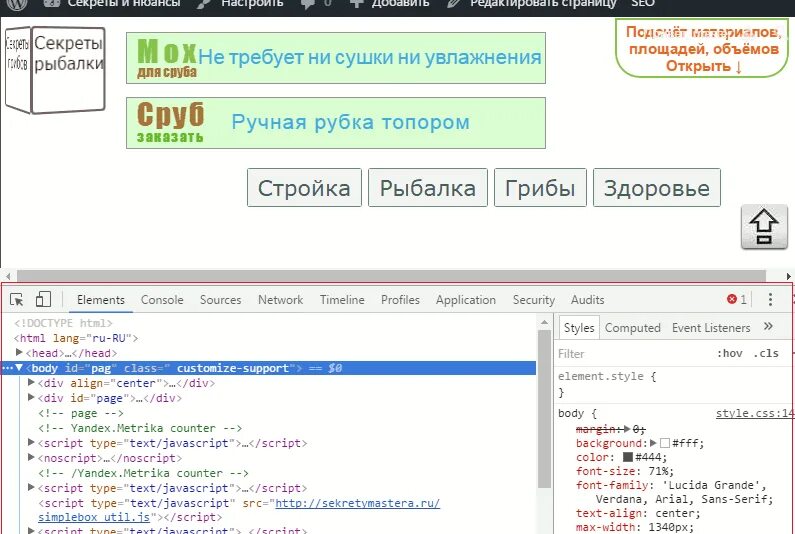The image size is (795, 534).
Task: Expand the first script text/javascript node
Action: 31,443
